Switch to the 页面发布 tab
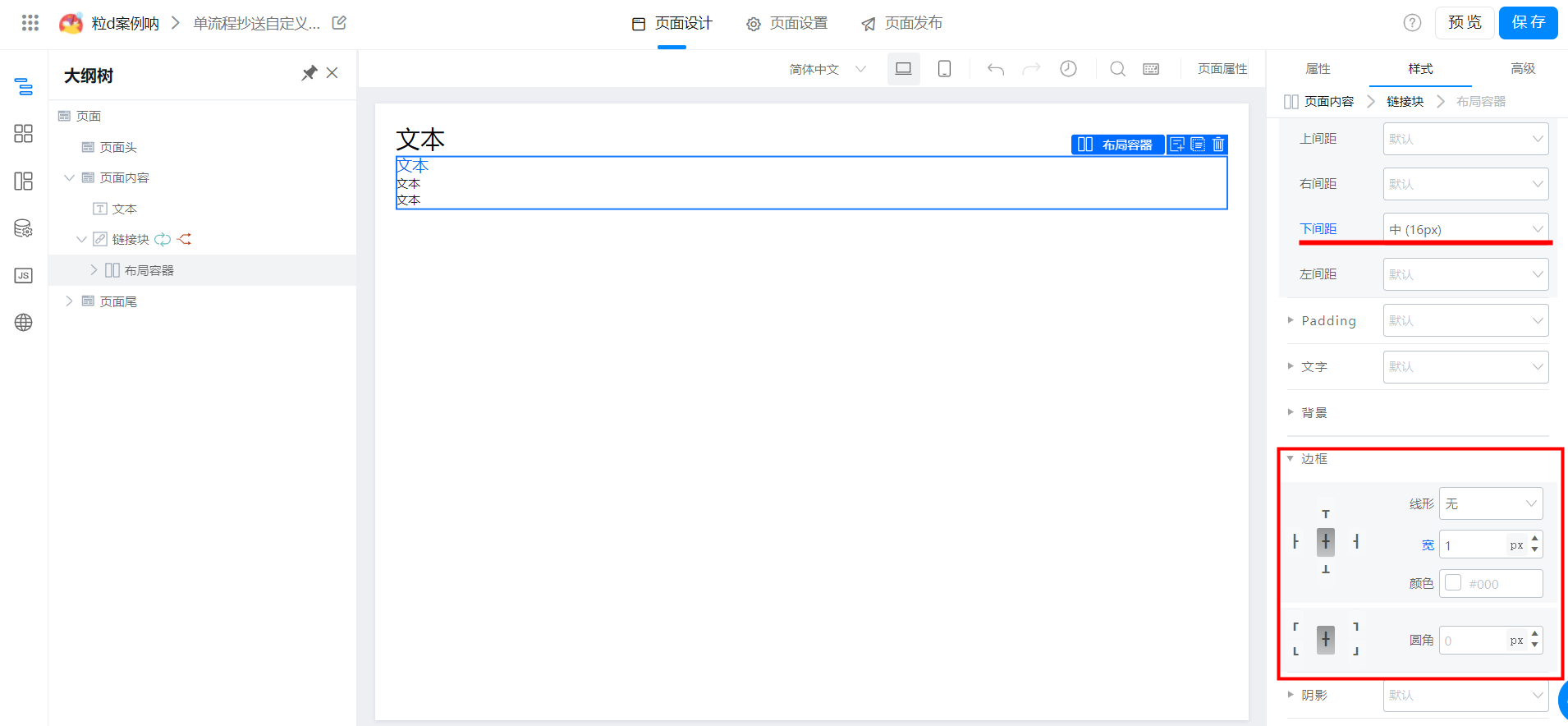The height and width of the screenshot is (726, 1568). (901, 23)
